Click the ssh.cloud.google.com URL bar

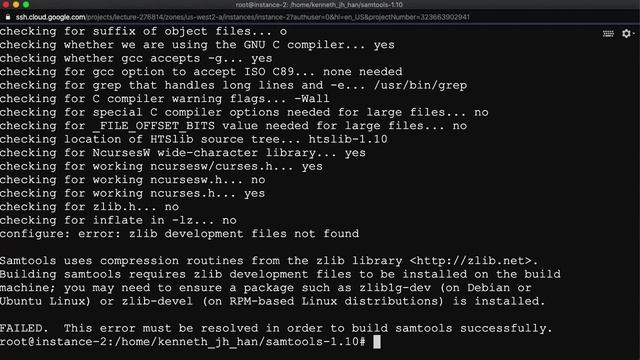pos(242,17)
